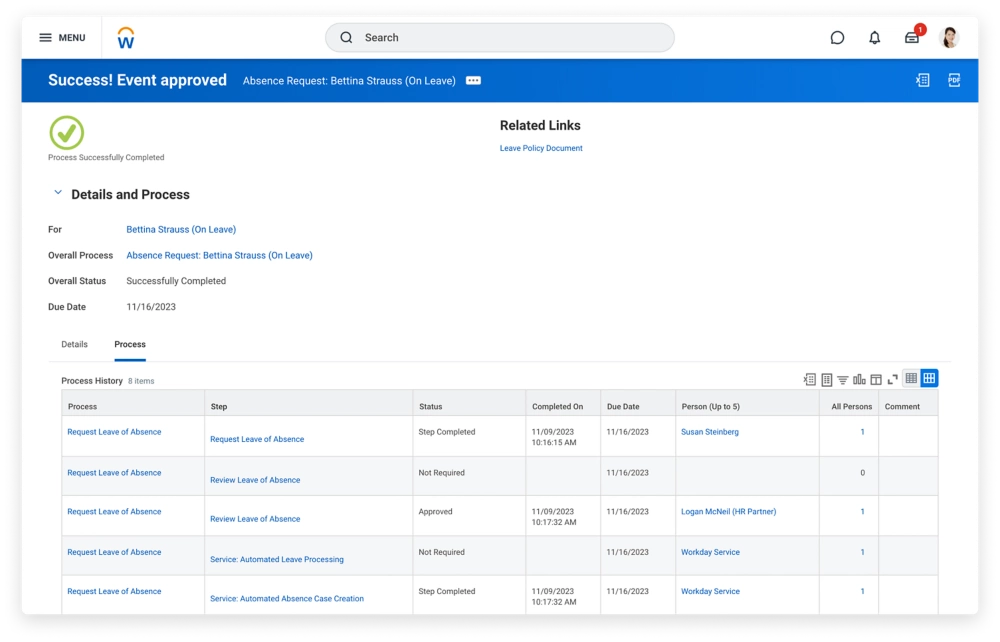Open the chat assistant speech bubble icon
This screenshot has height=642, width=1000.
(x=837, y=38)
